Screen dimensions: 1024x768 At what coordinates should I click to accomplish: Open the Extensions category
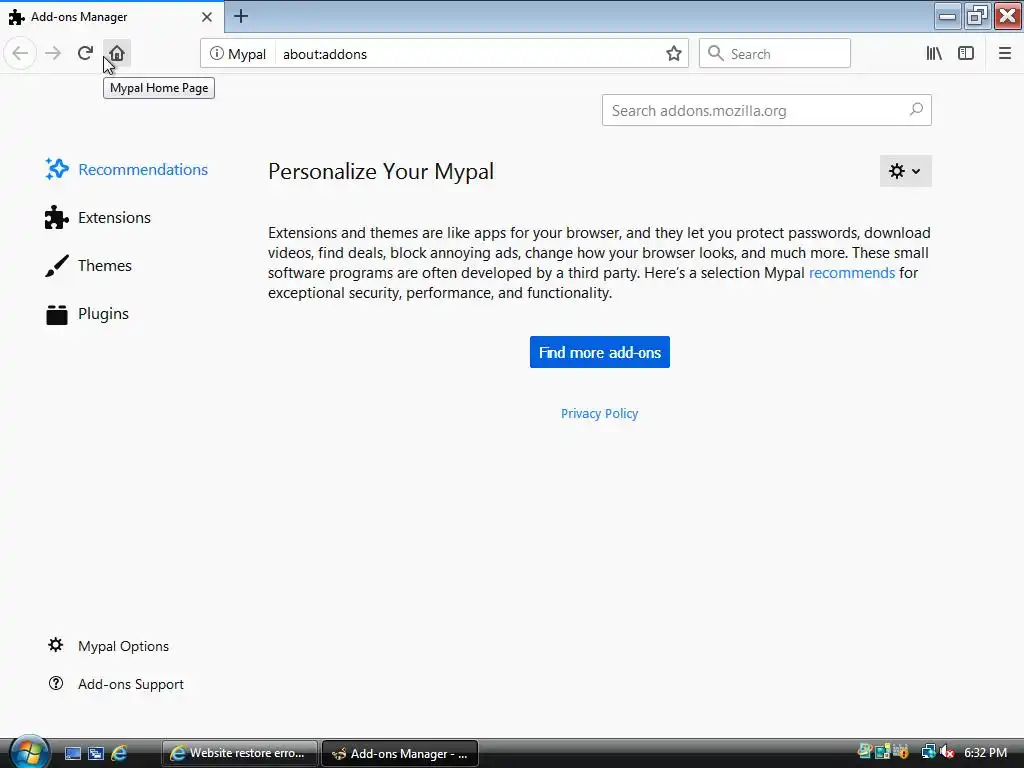tap(98, 217)
